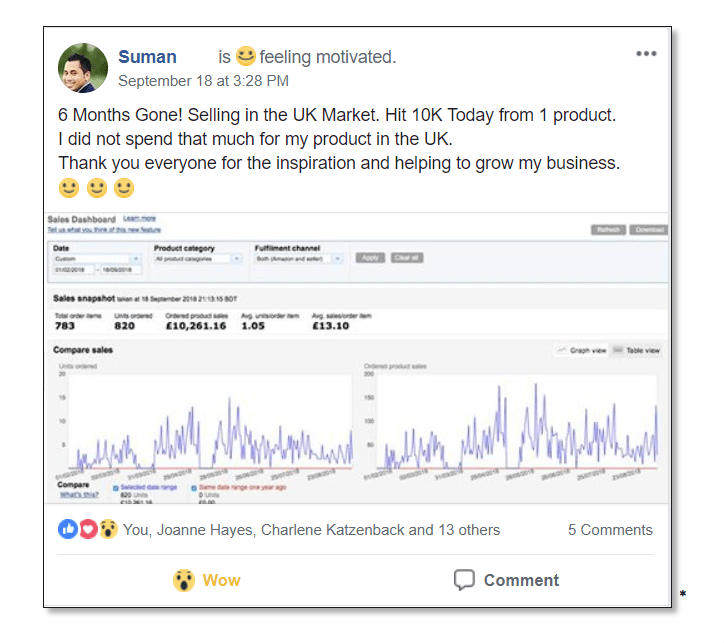Click the feeling motivated smiley emoji
The image size is (724, 643).
(246, 57)
